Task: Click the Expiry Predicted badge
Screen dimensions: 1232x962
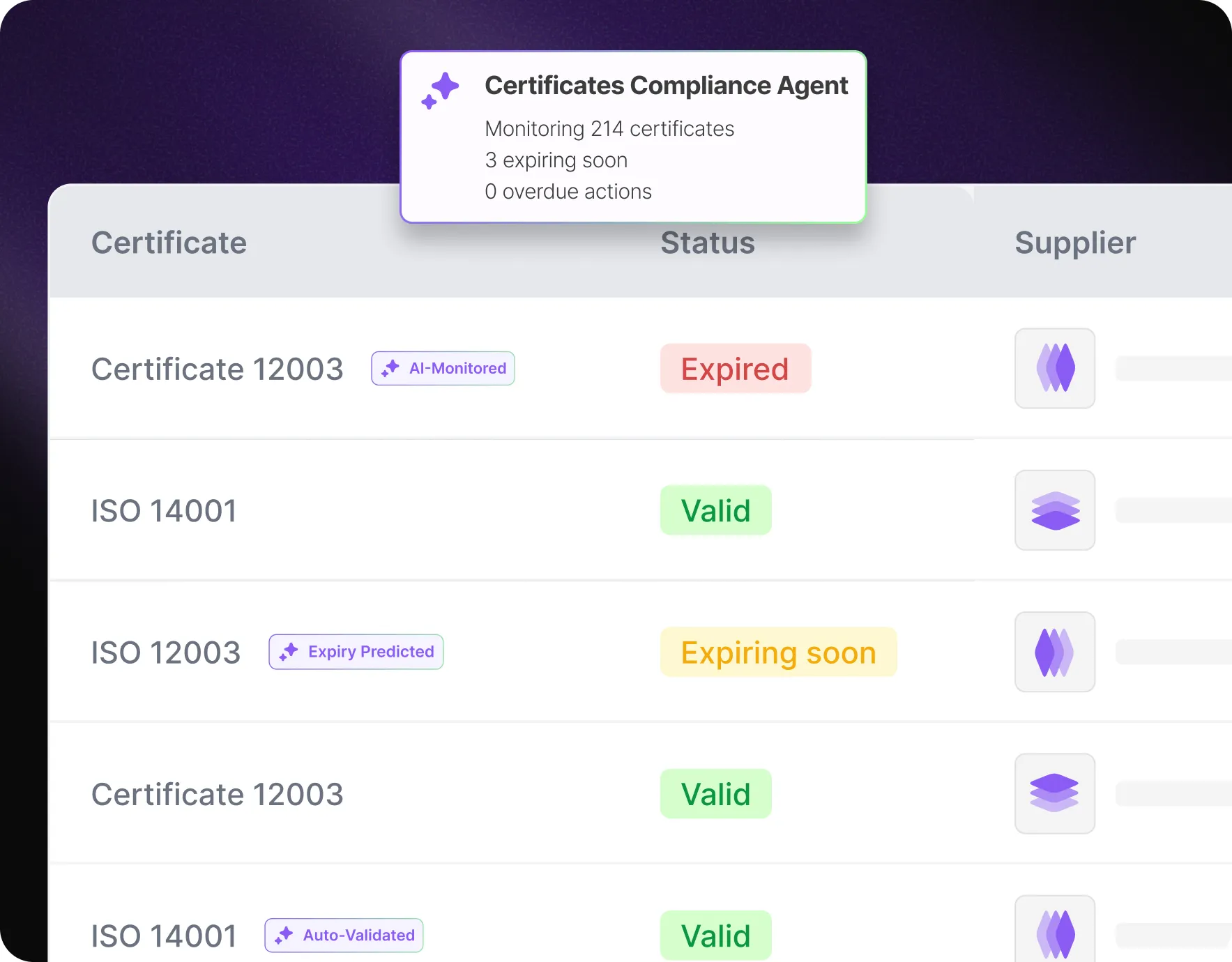Action: point(356,652)
